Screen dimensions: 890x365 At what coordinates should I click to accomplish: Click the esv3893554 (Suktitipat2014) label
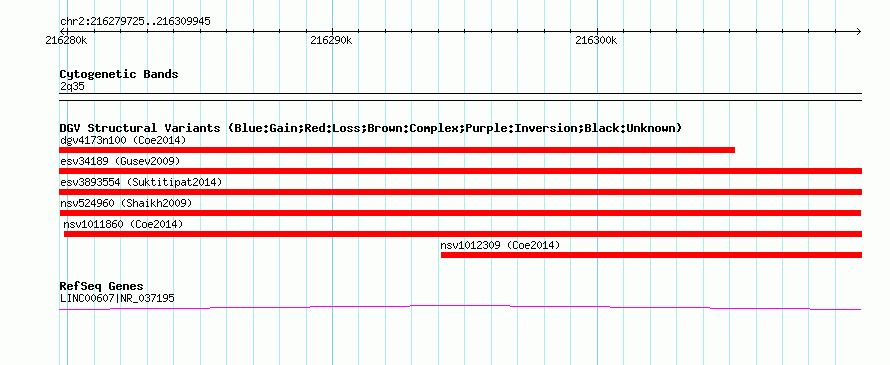point(141,182)
